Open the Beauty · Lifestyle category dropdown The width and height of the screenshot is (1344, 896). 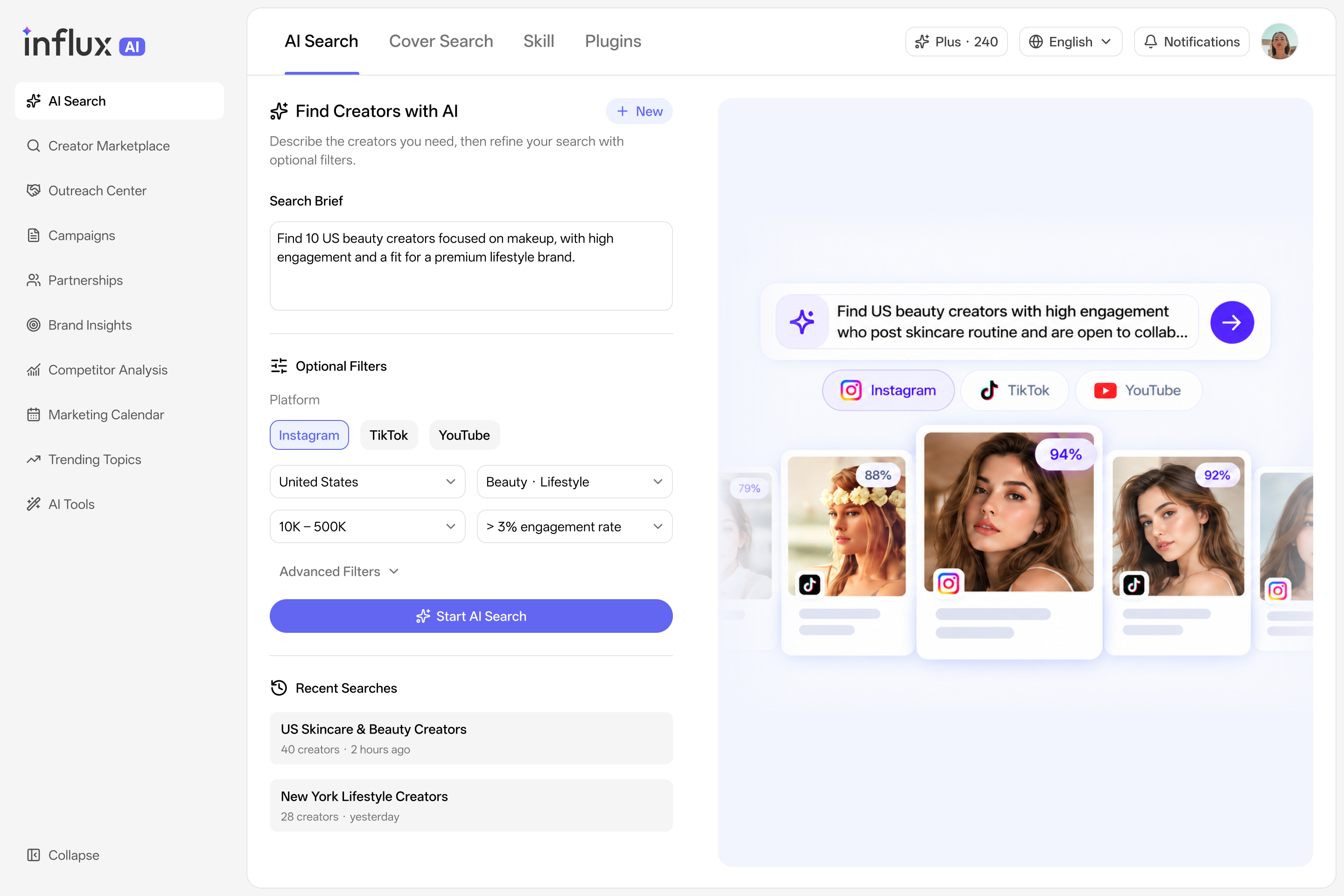(575, 482)
